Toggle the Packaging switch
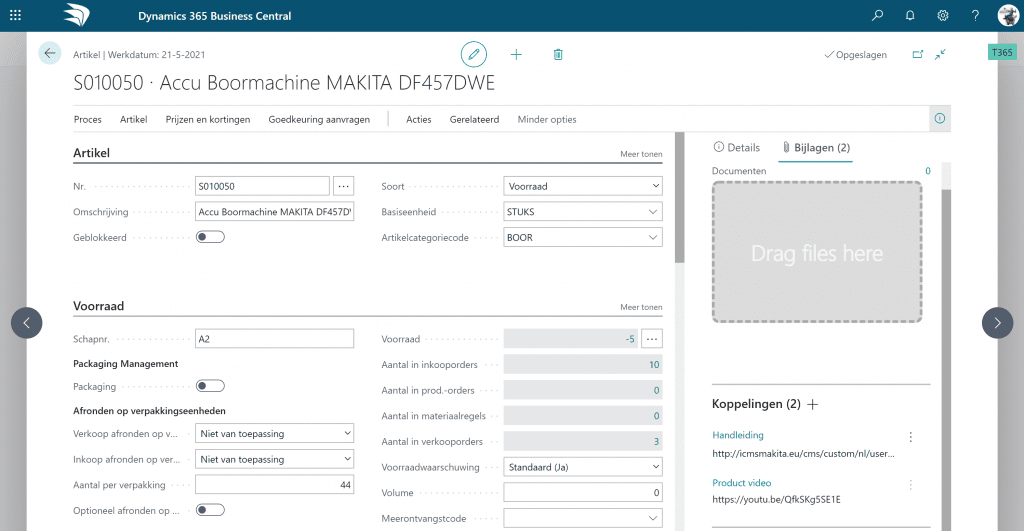This screenshot has height=531, width=1024. click(x=210, y=386)
